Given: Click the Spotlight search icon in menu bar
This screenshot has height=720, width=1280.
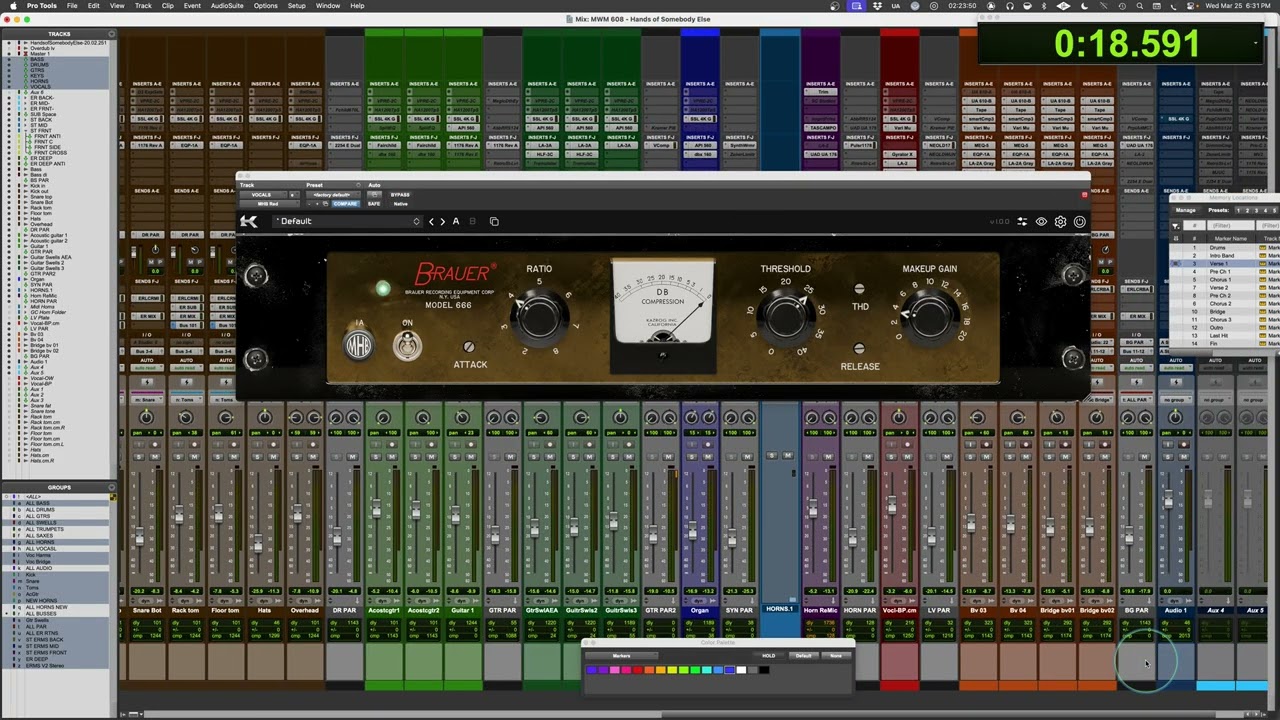Looking at the screenshot, I should (1139, 6).
